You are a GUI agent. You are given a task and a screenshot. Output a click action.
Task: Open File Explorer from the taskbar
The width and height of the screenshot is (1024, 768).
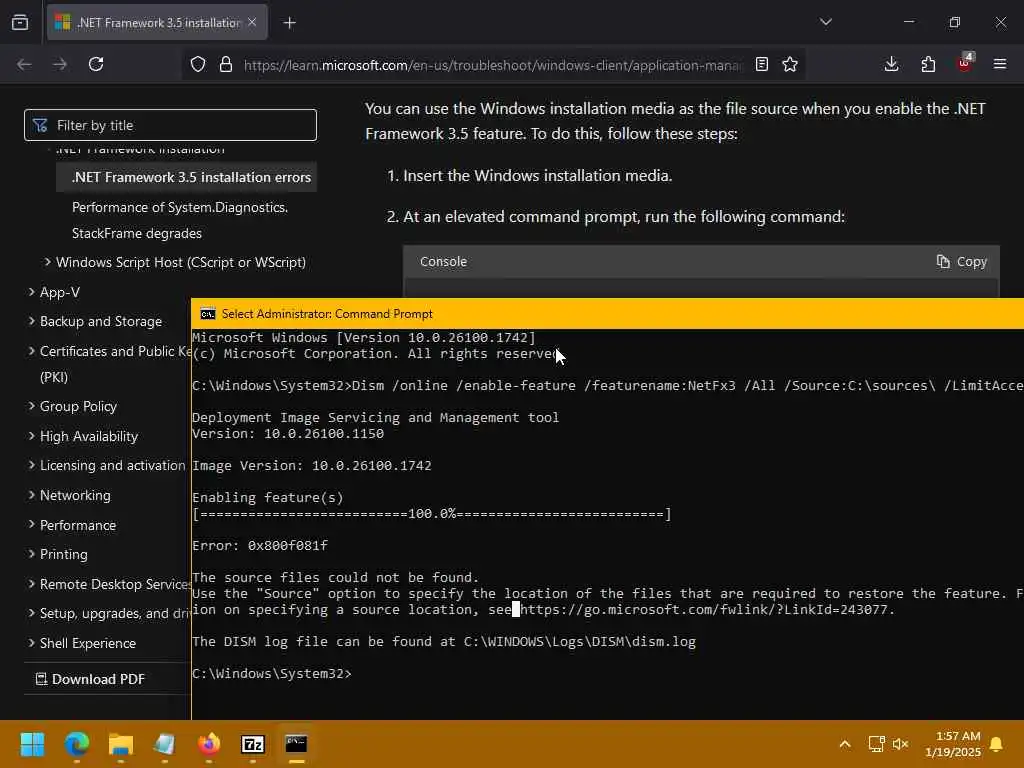tap(121, 744)
